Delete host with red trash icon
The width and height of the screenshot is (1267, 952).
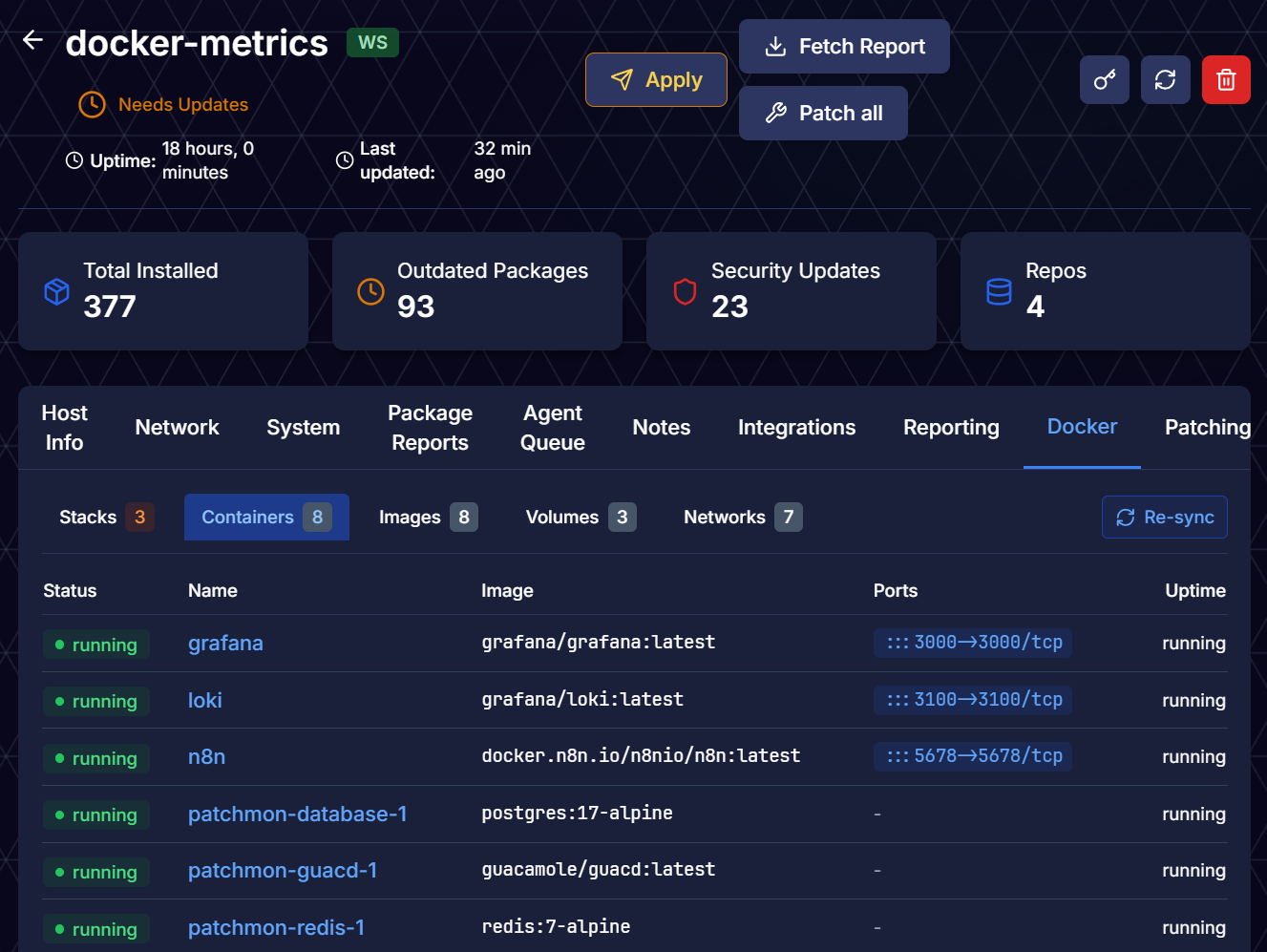(x=1226, y=79)
